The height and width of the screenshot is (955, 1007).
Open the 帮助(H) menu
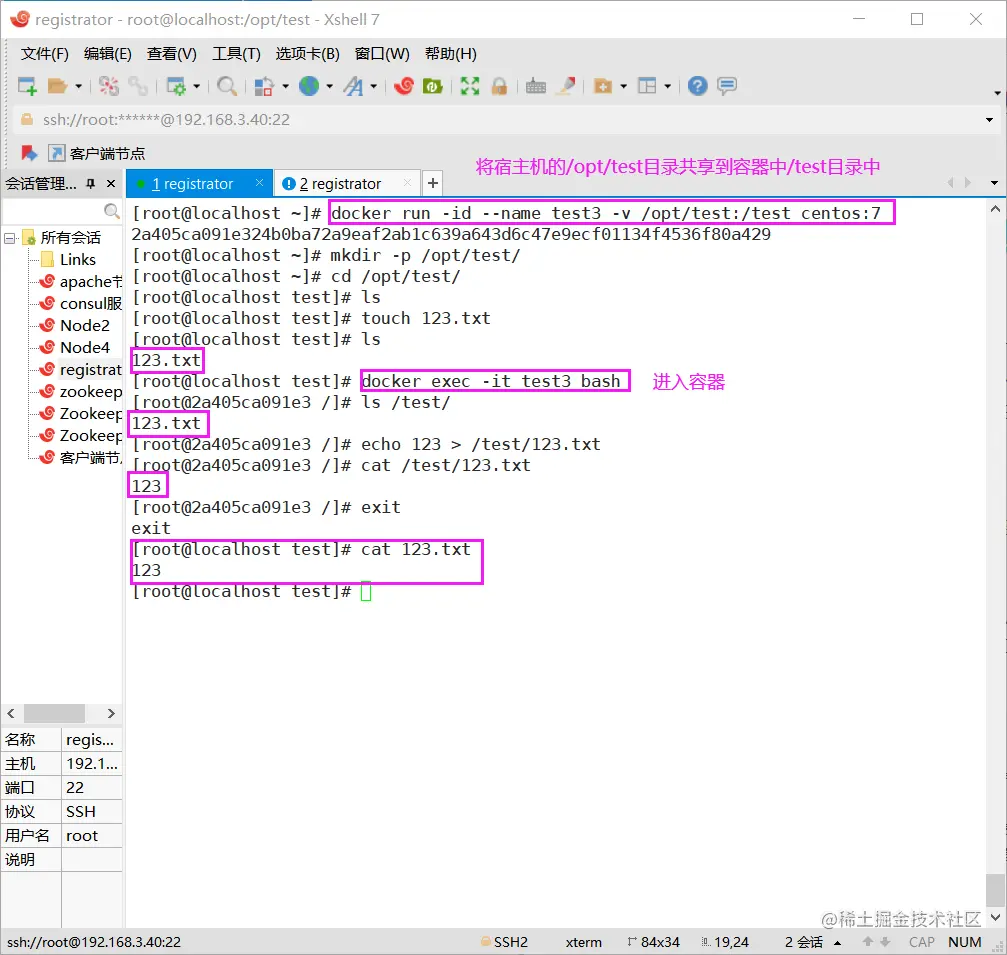pyautogui.click(x=451, y=54)
